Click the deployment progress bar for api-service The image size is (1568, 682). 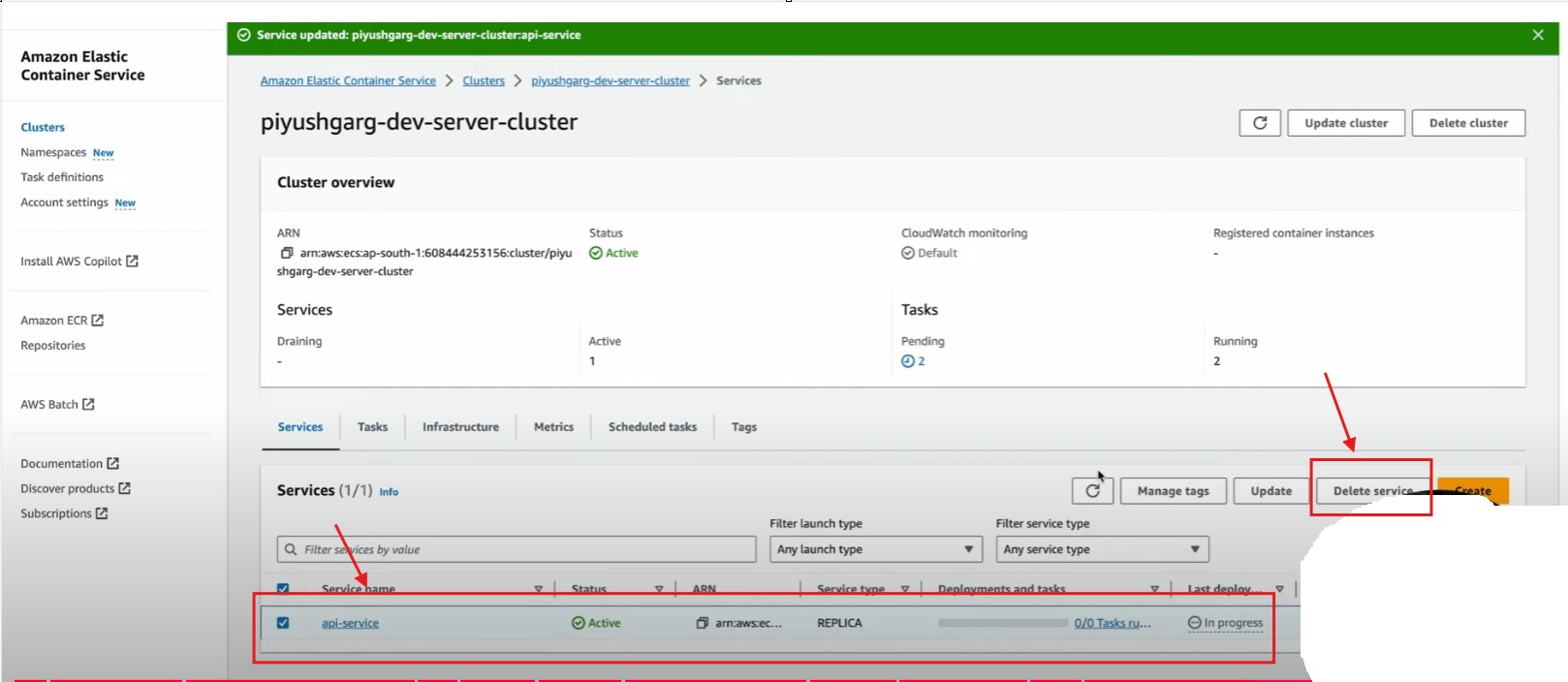pos(1002,623)
